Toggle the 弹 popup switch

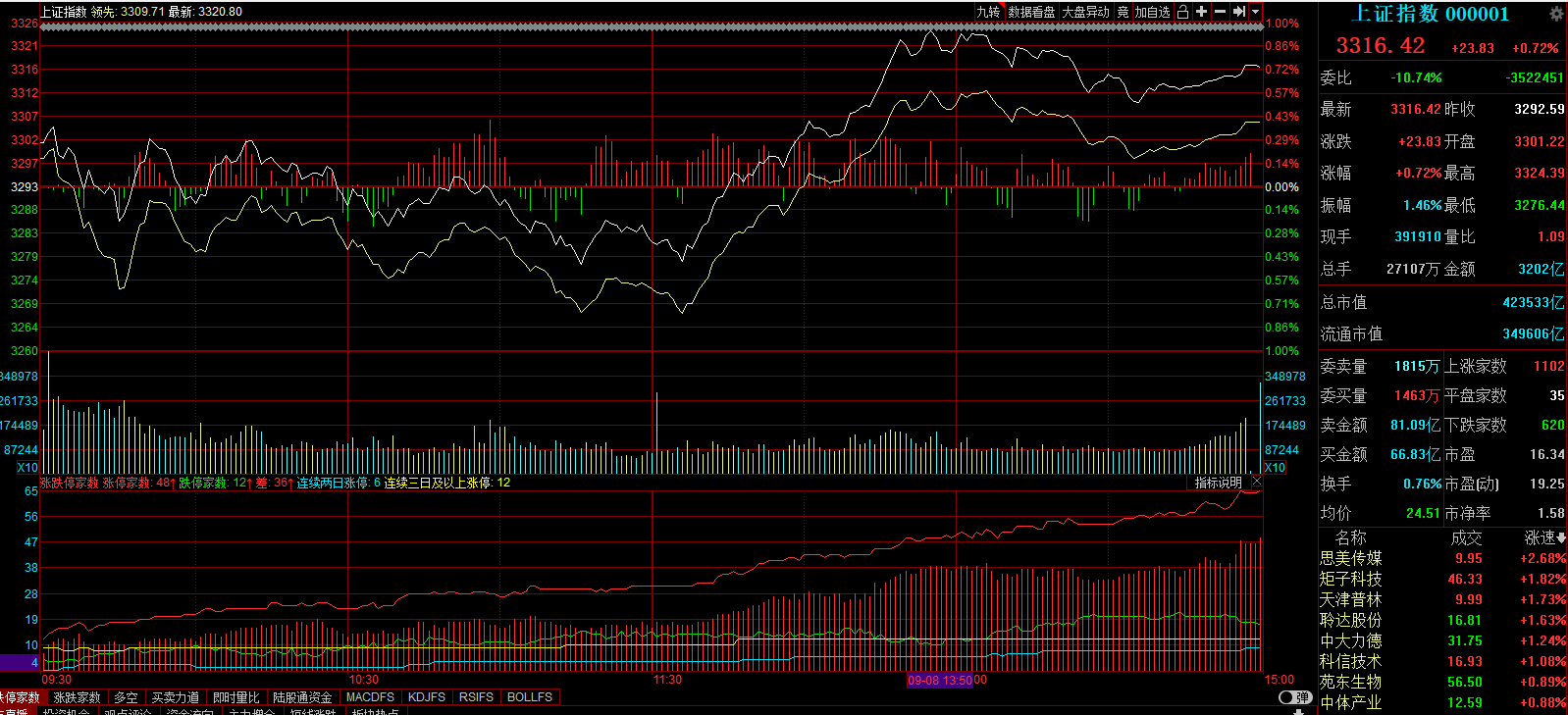point(1295,697)
